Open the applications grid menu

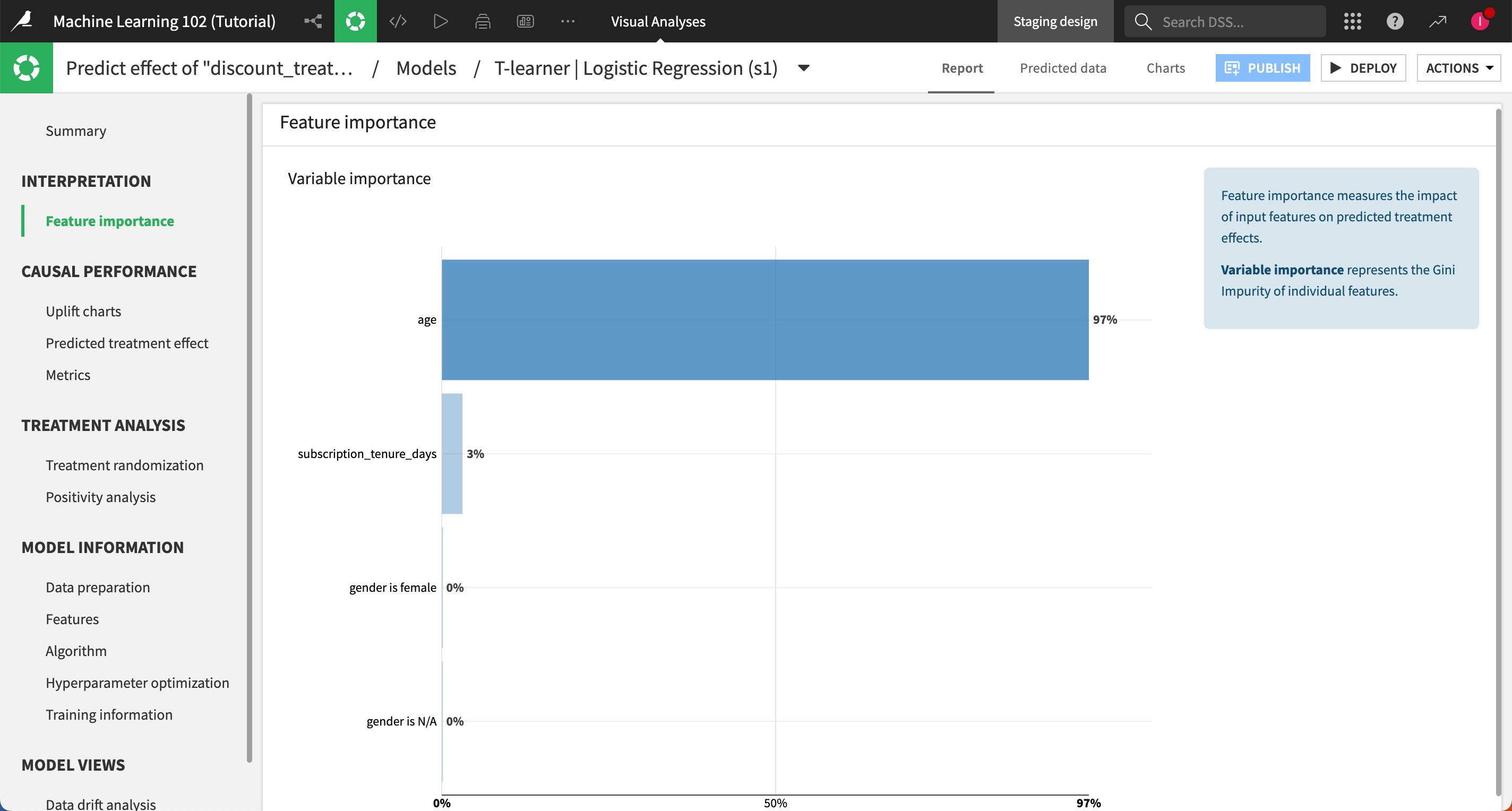point(1352,21)
